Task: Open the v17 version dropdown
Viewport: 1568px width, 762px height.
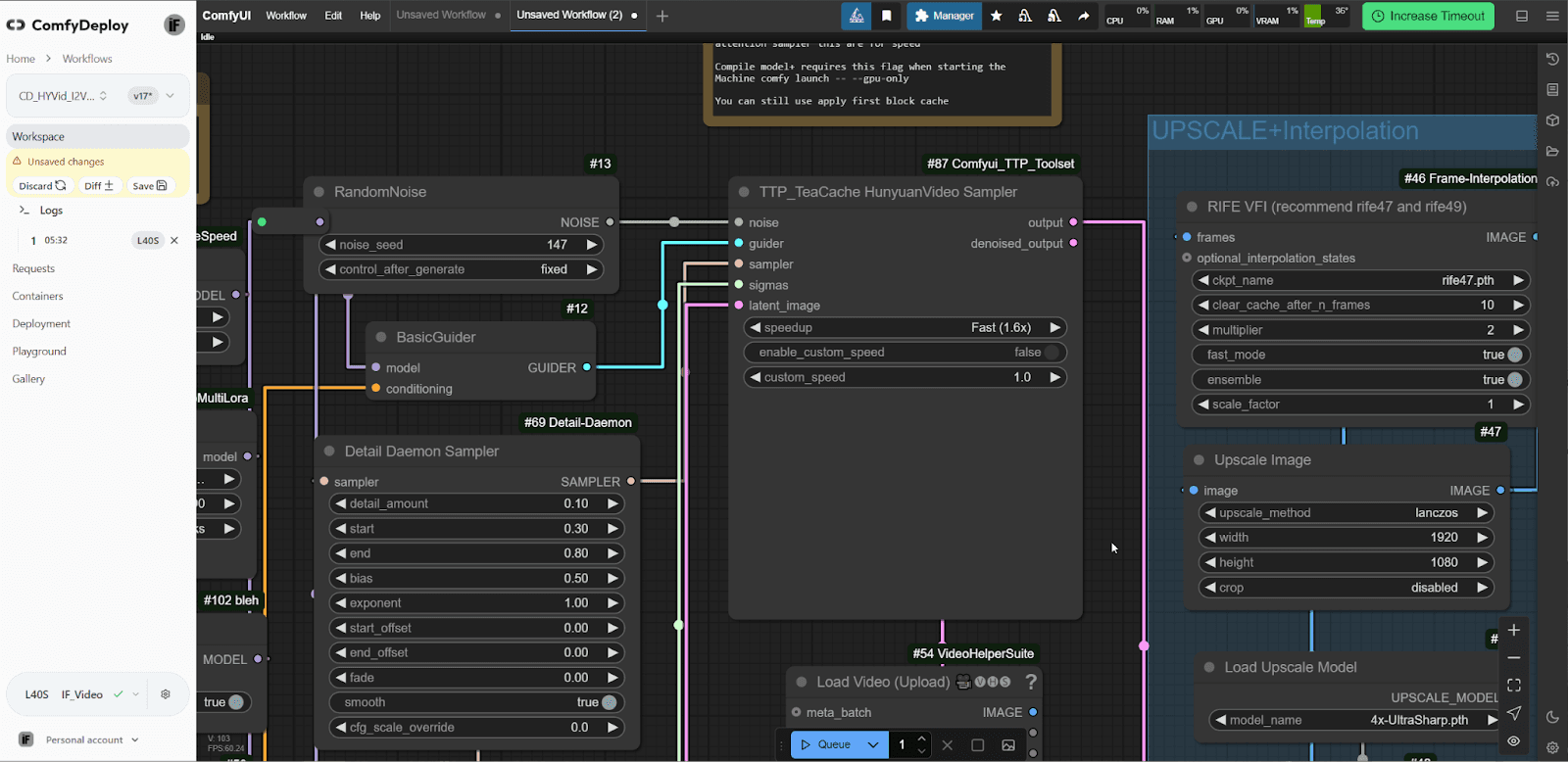Action: (170, 96)
